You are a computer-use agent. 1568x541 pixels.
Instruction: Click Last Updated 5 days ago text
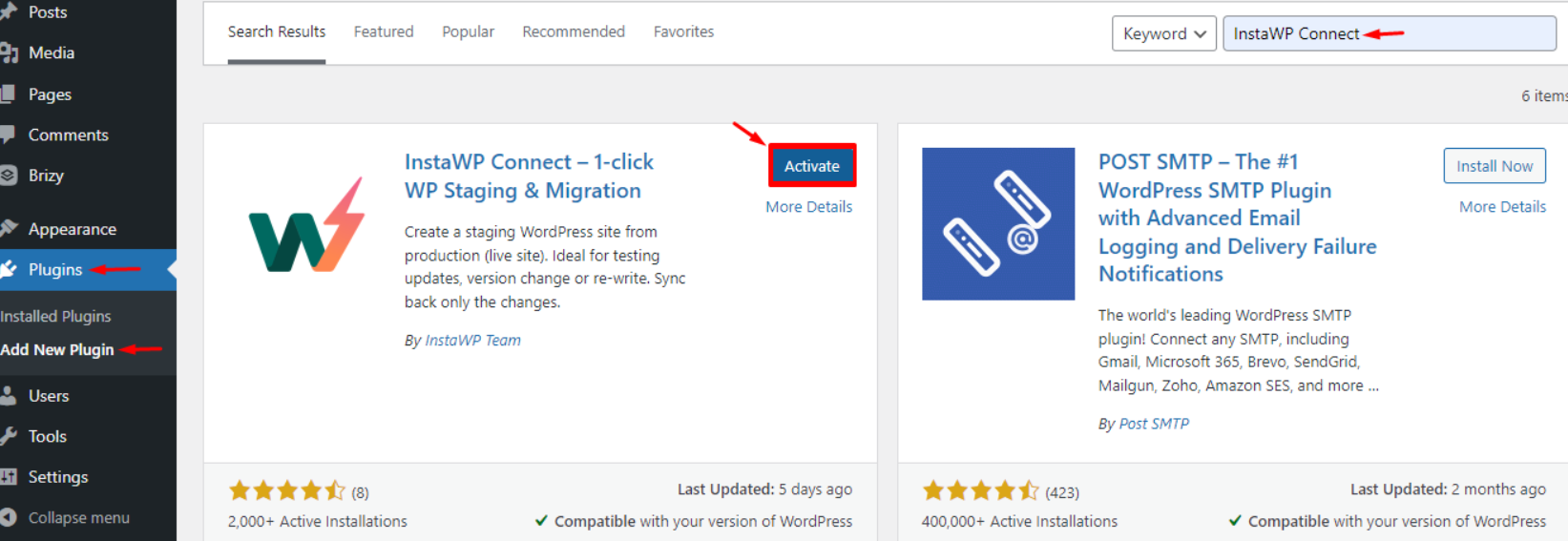point(764,489)
